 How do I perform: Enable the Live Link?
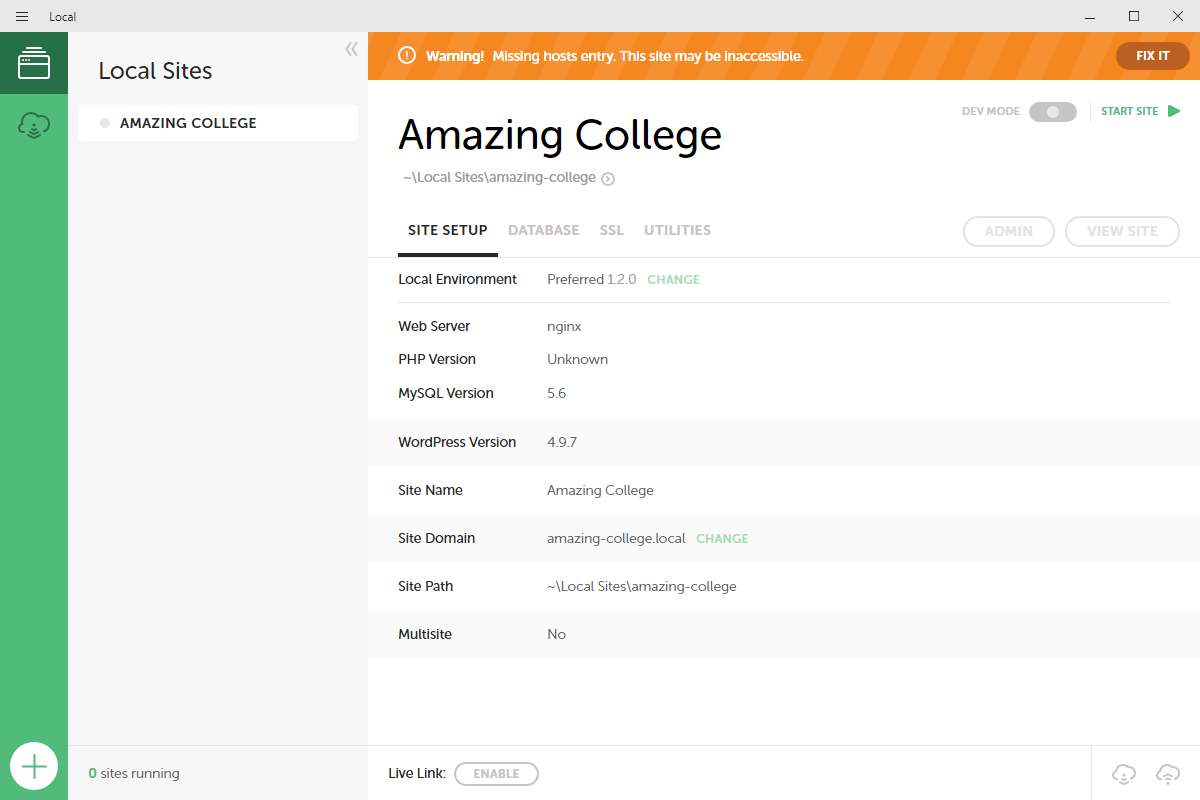tap(496, 774)
